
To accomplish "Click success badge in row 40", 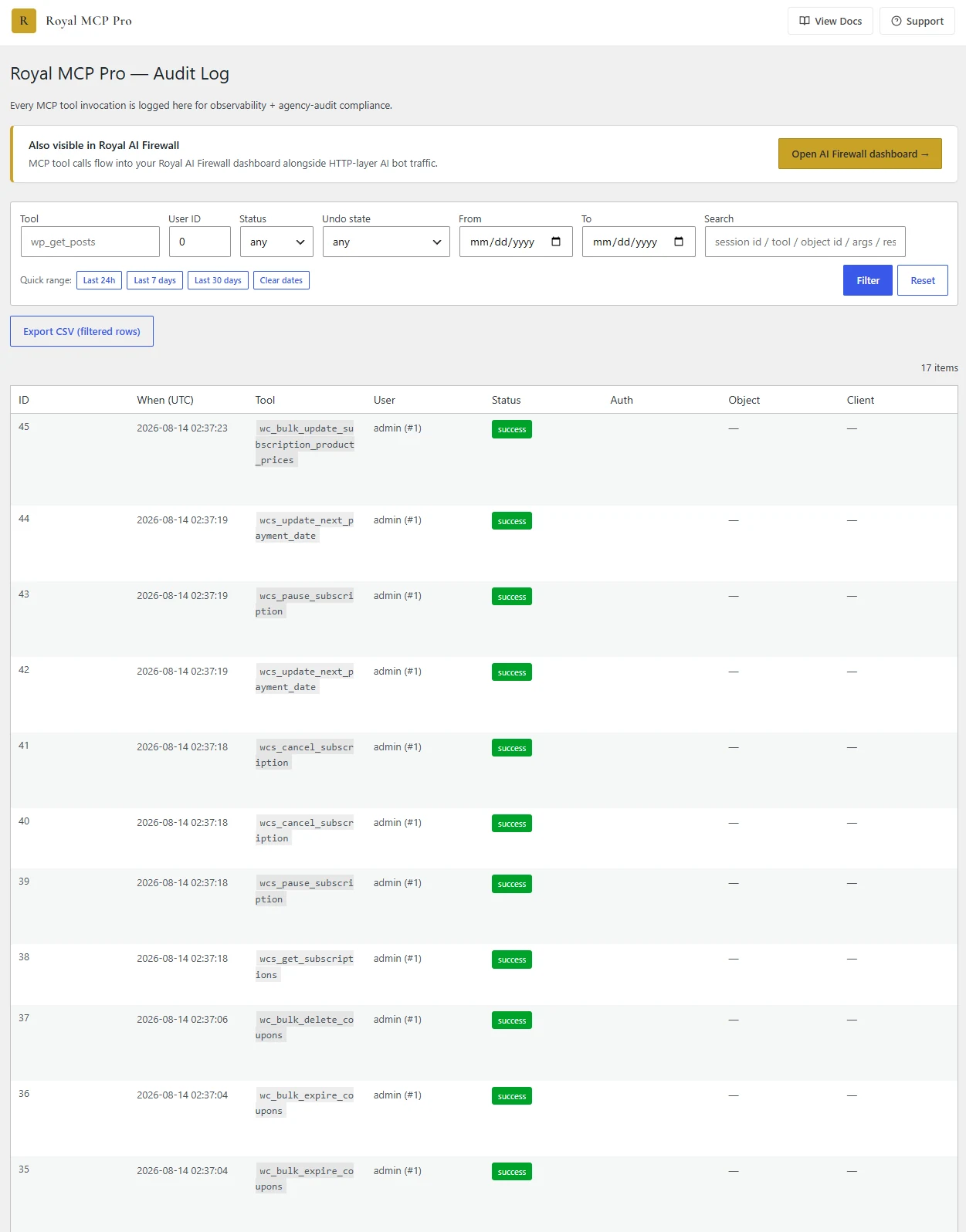I will coord(512,824).
